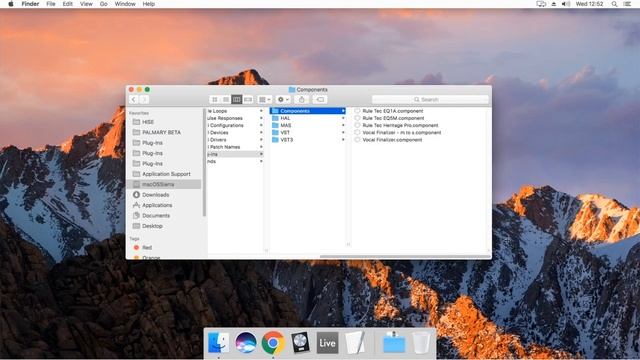640x360 pixels.
Task: Open Trash in the Dock
Action: (x=421, y=342)
